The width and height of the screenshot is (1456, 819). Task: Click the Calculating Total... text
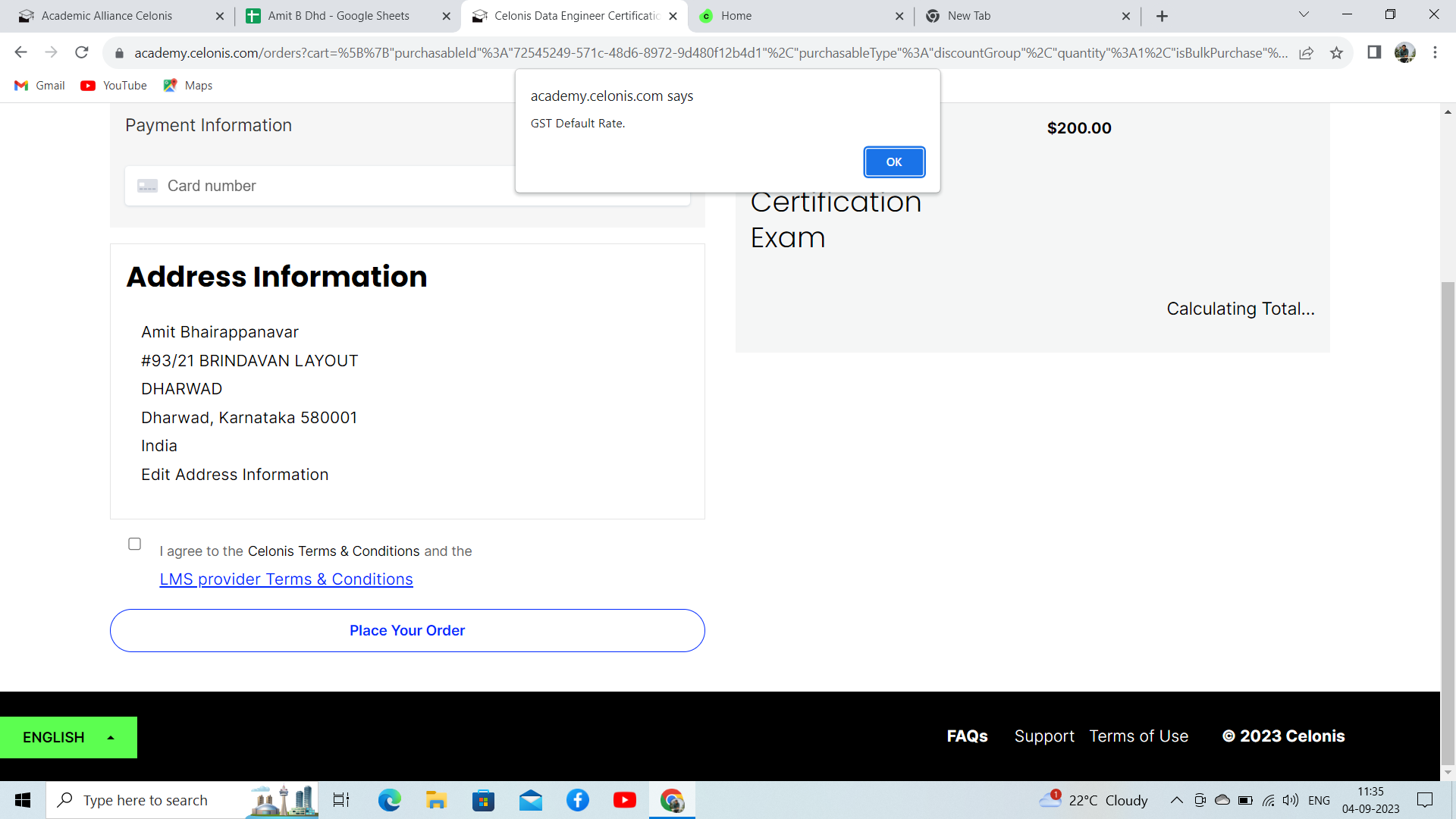1241,309
